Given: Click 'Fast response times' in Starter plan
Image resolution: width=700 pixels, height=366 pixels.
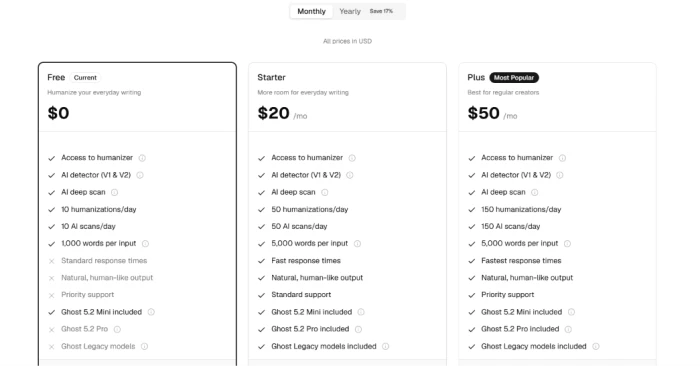Looking at the screenshot, I should click(306, 261).
